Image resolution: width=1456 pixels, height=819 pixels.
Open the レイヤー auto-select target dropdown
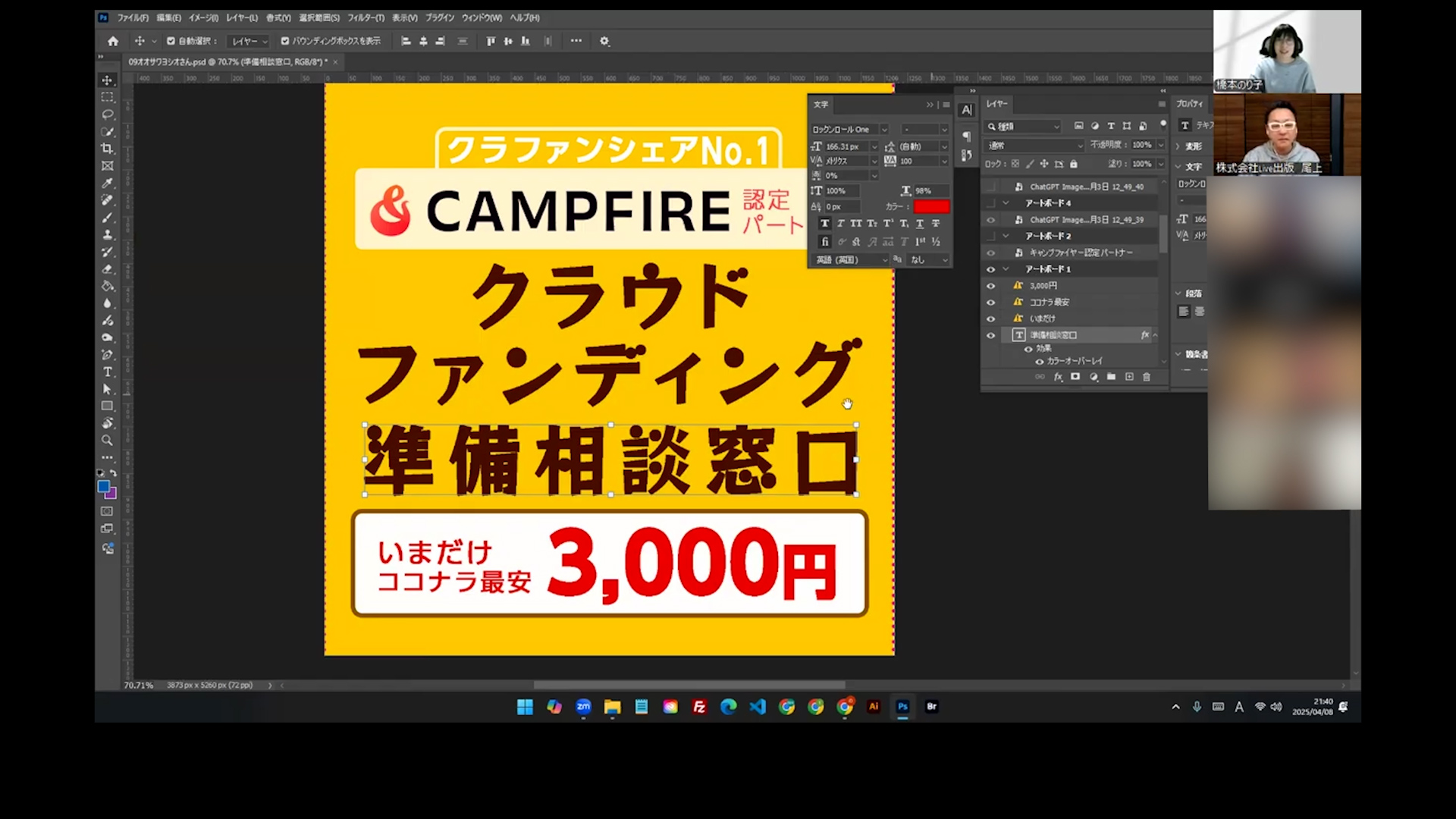click(x=249, y=41)
